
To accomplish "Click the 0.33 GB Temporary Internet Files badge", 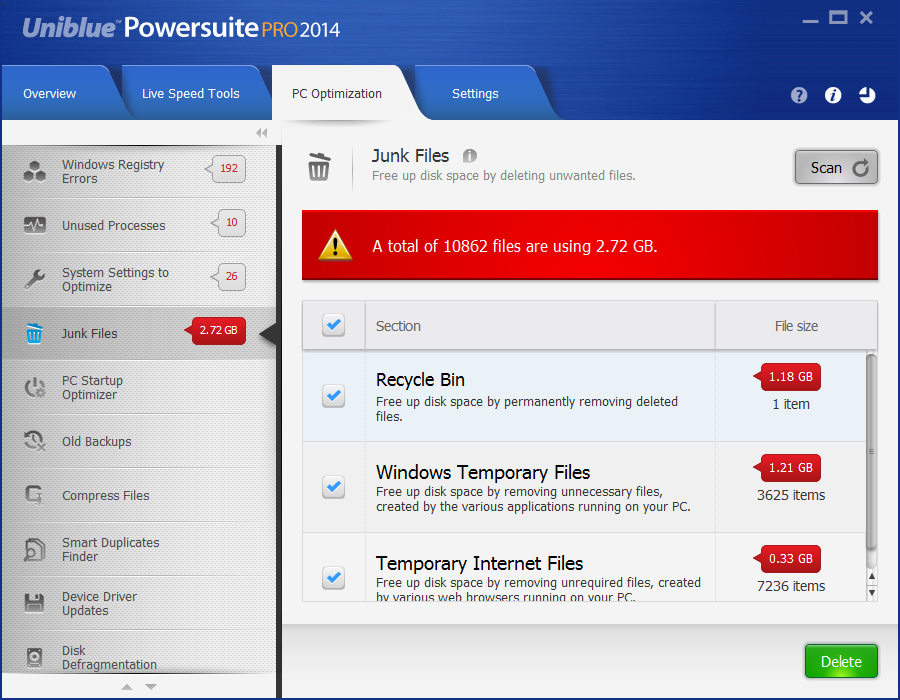I will tap(788, 559).
